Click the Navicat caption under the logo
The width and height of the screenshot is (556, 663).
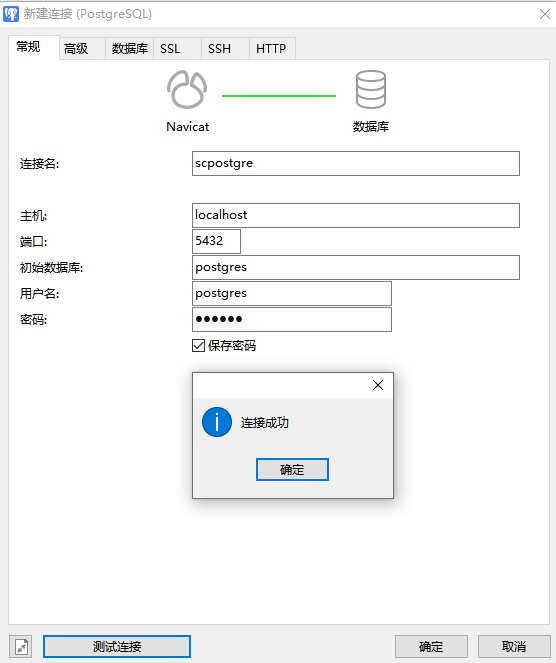[187, 126]
